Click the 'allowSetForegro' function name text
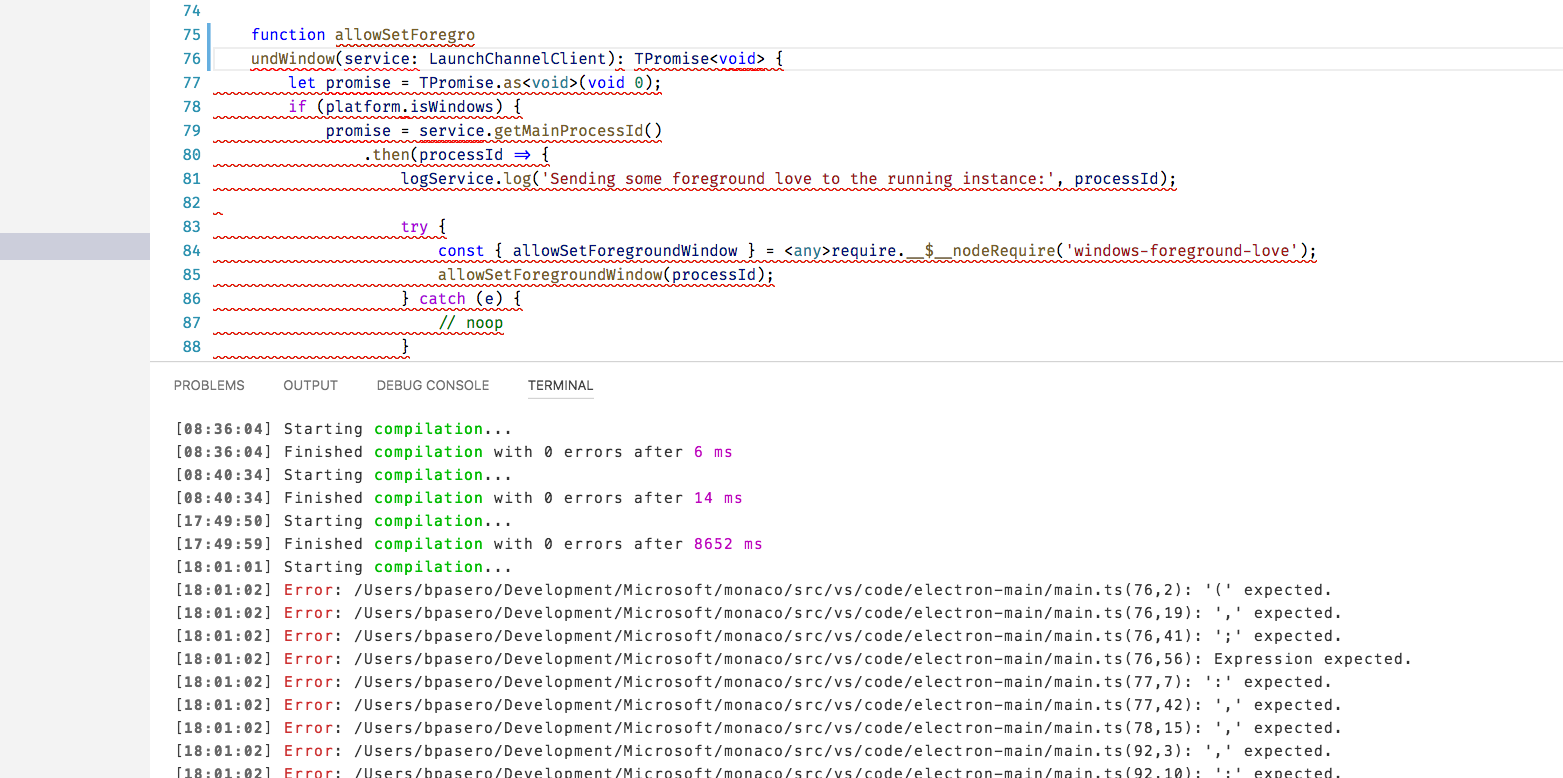The width and height of the screenshot is (1563, 778). point(405,35)
